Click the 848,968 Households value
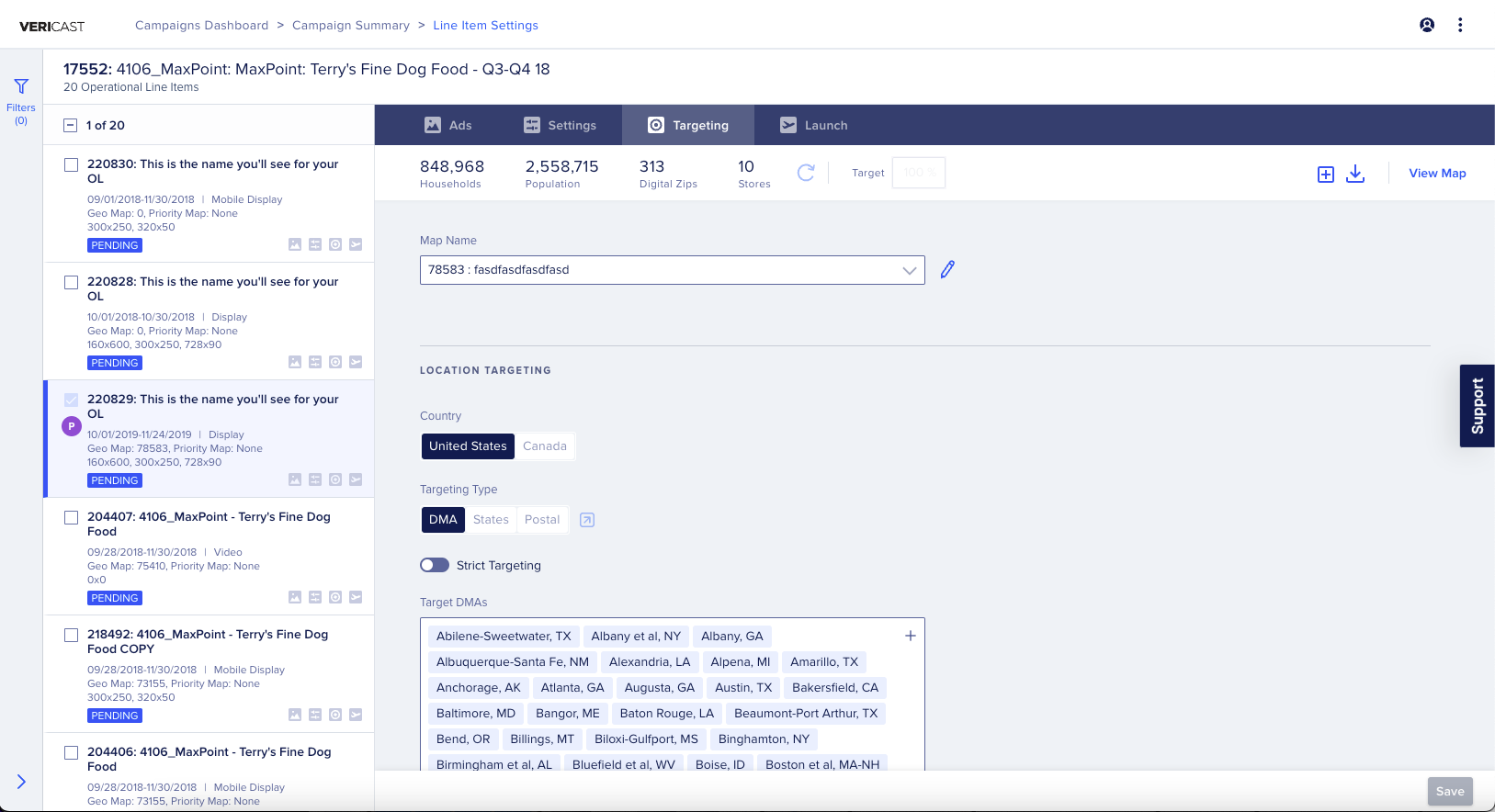The image size is (1495, 812). (452, 166)
